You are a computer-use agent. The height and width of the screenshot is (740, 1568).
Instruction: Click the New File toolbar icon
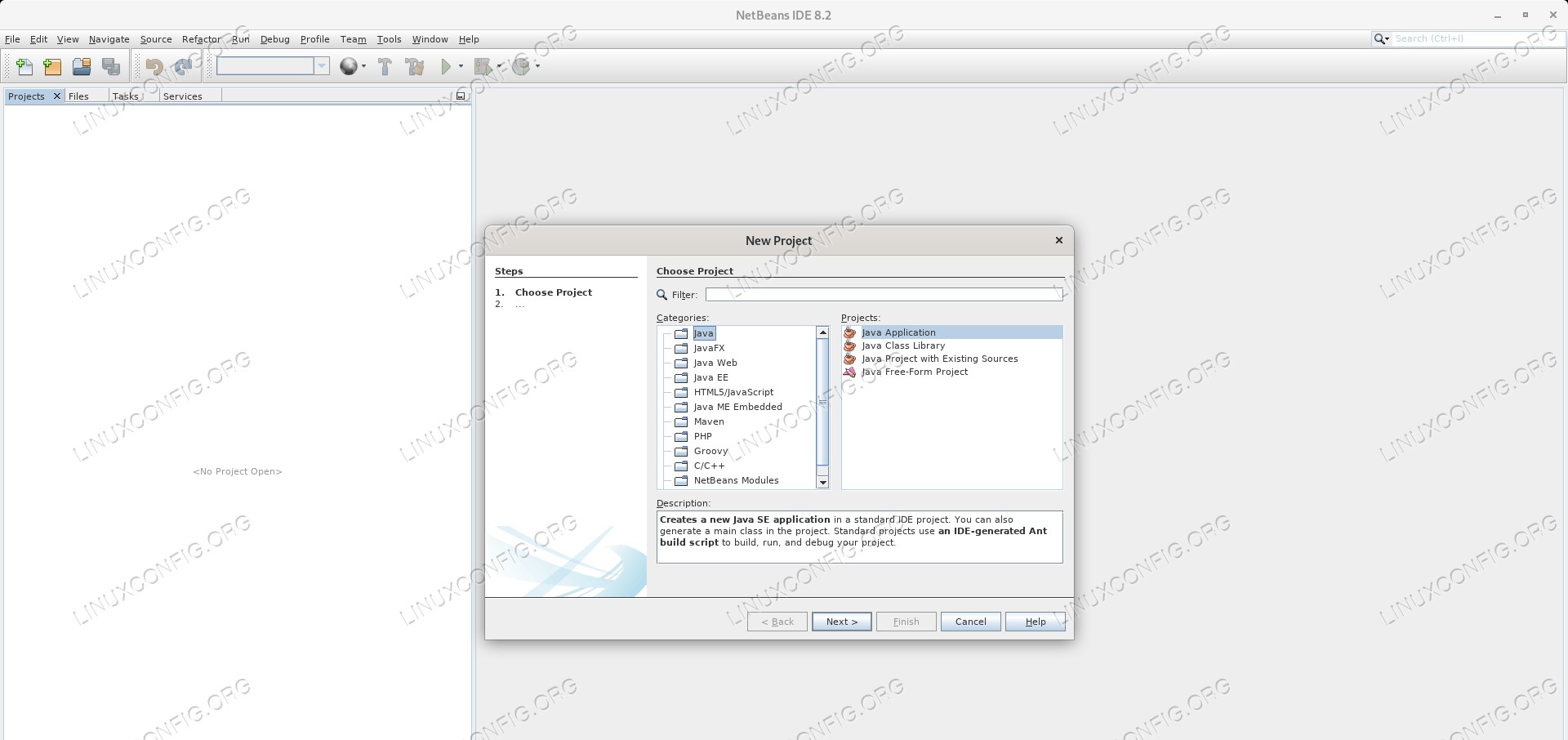pyautogui.click(x=24, y=66)
